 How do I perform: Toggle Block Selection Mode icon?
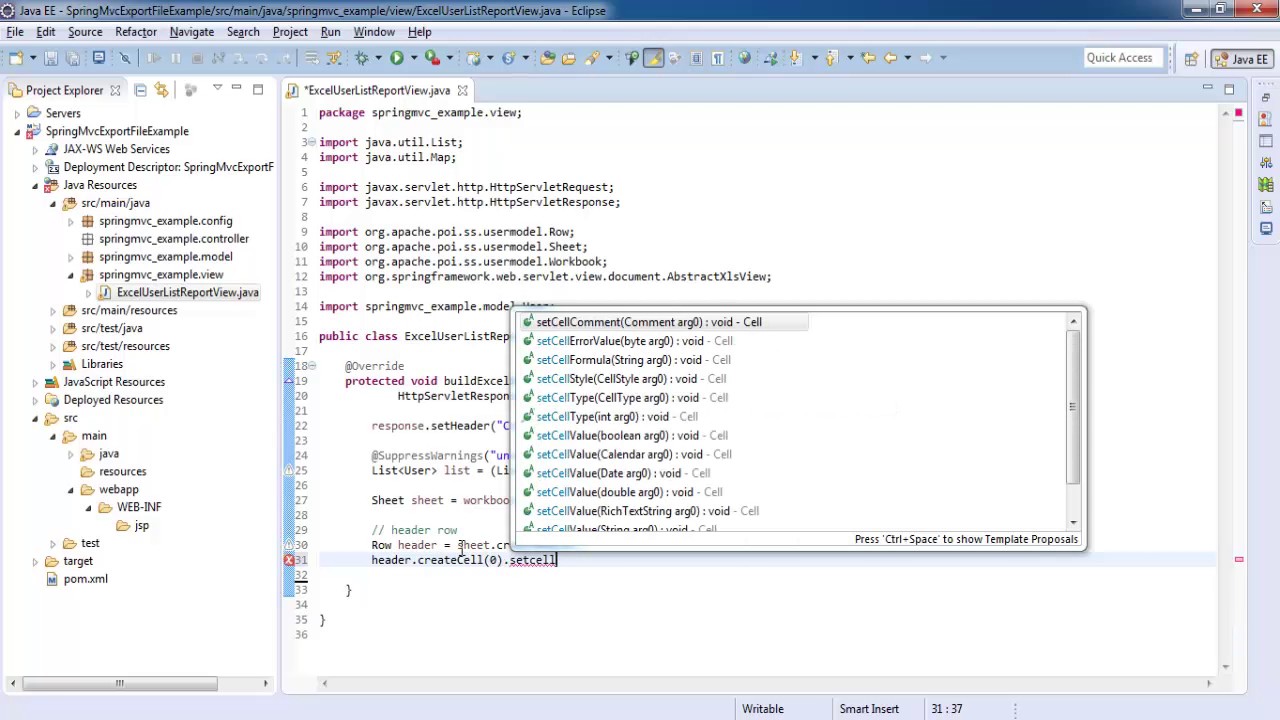(x=696, y=58)
